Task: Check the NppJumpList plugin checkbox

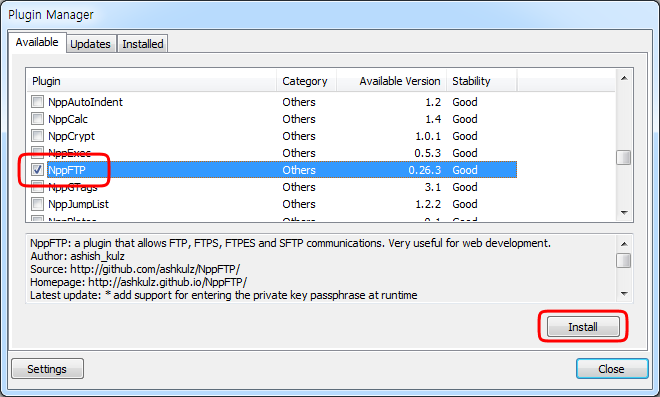Action: (x=37, y=204)
